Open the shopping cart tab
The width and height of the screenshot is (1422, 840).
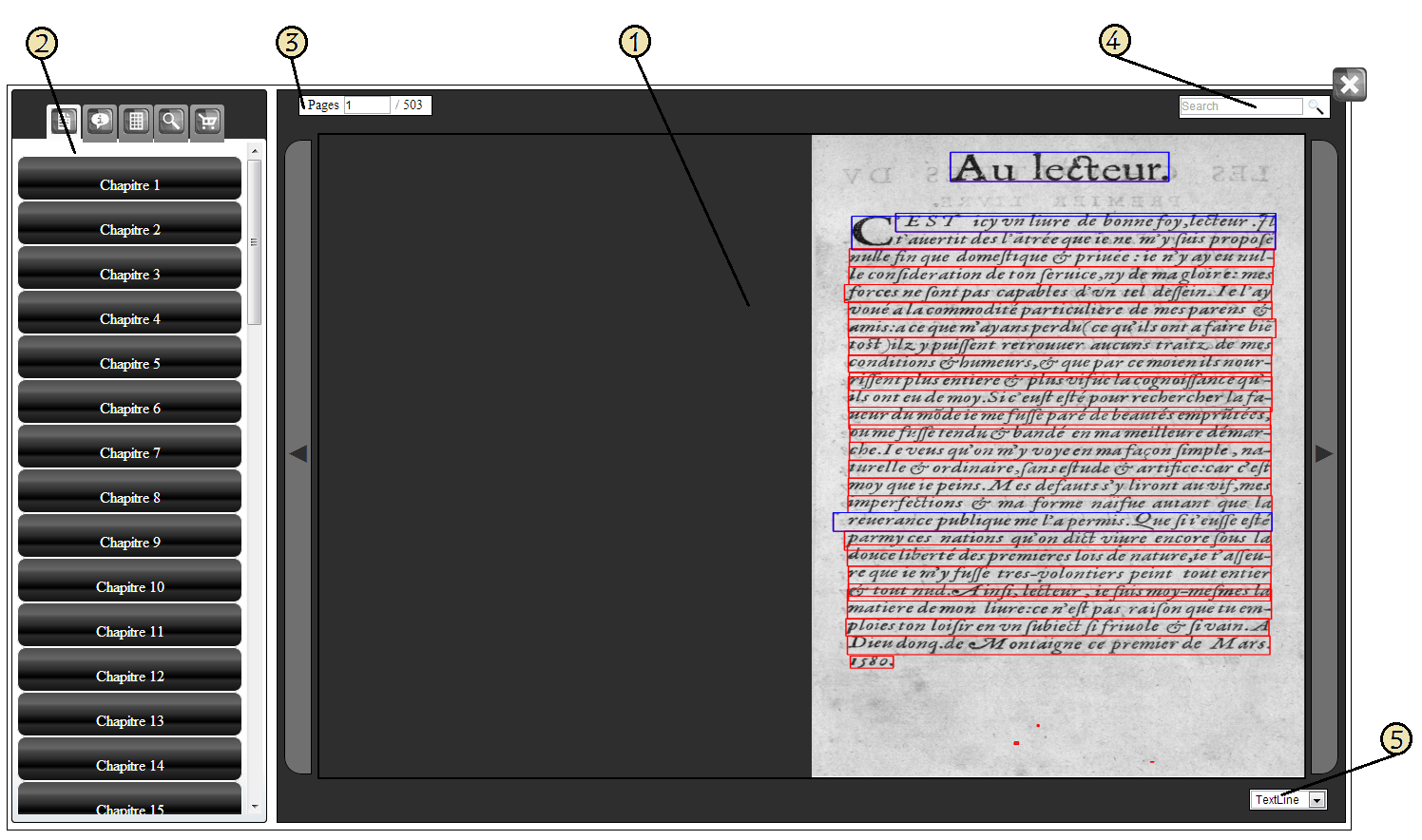[x=207, y=121]
